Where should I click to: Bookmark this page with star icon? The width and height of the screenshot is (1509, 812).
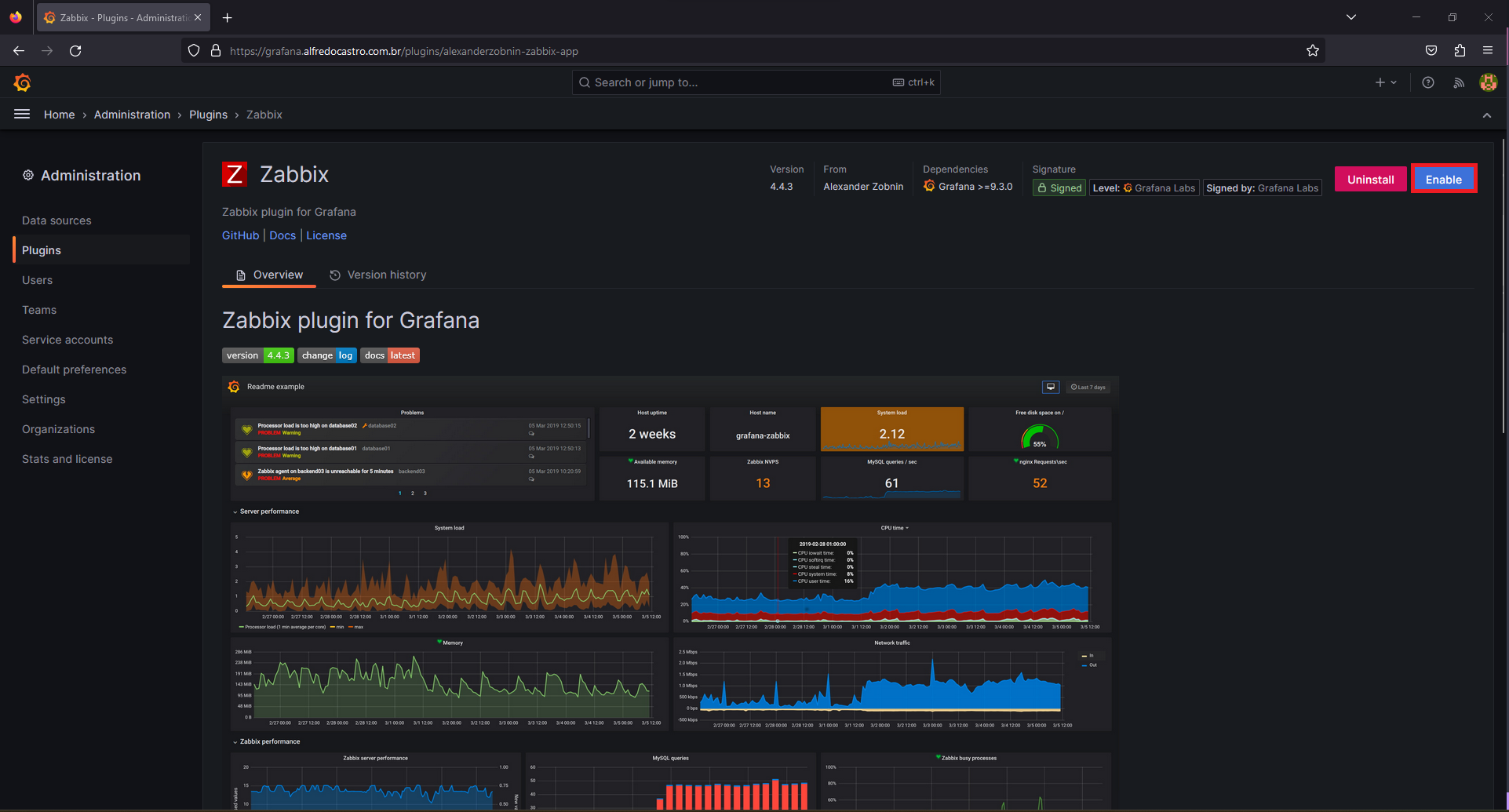click(1313, 51)
